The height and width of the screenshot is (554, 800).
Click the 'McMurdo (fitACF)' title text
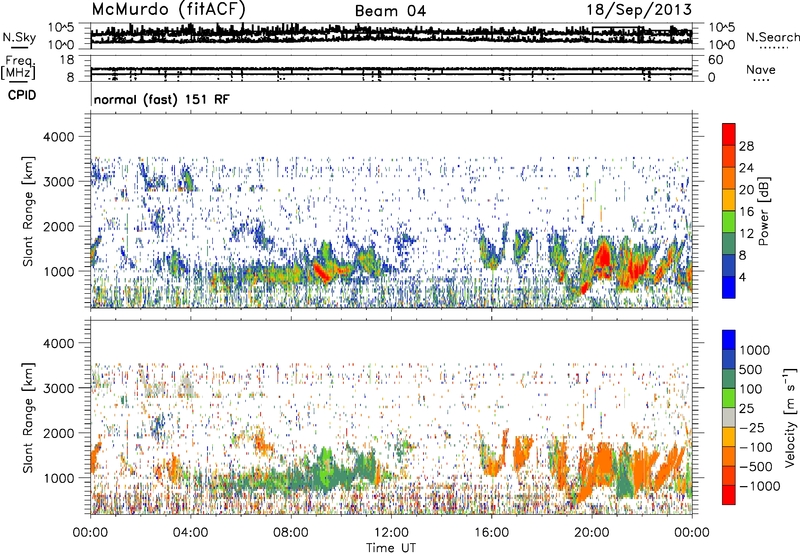pyautogui.click(x=168, y=9)
